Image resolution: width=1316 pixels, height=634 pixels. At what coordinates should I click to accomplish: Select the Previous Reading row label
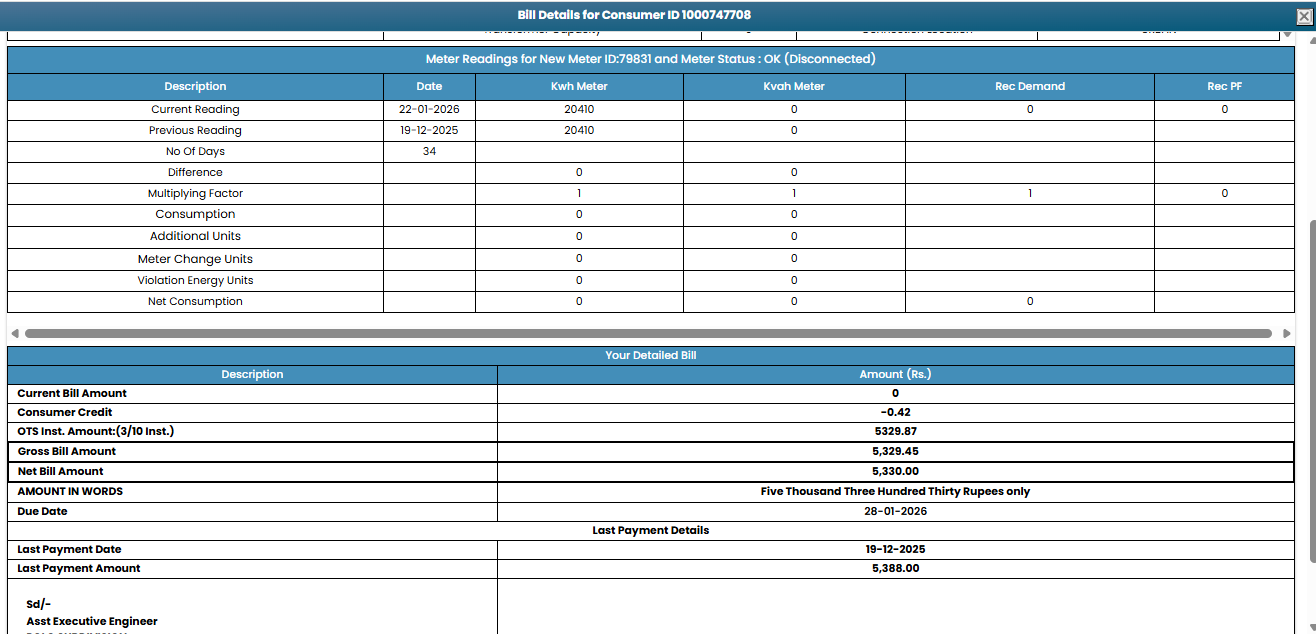tap(195, 130)
